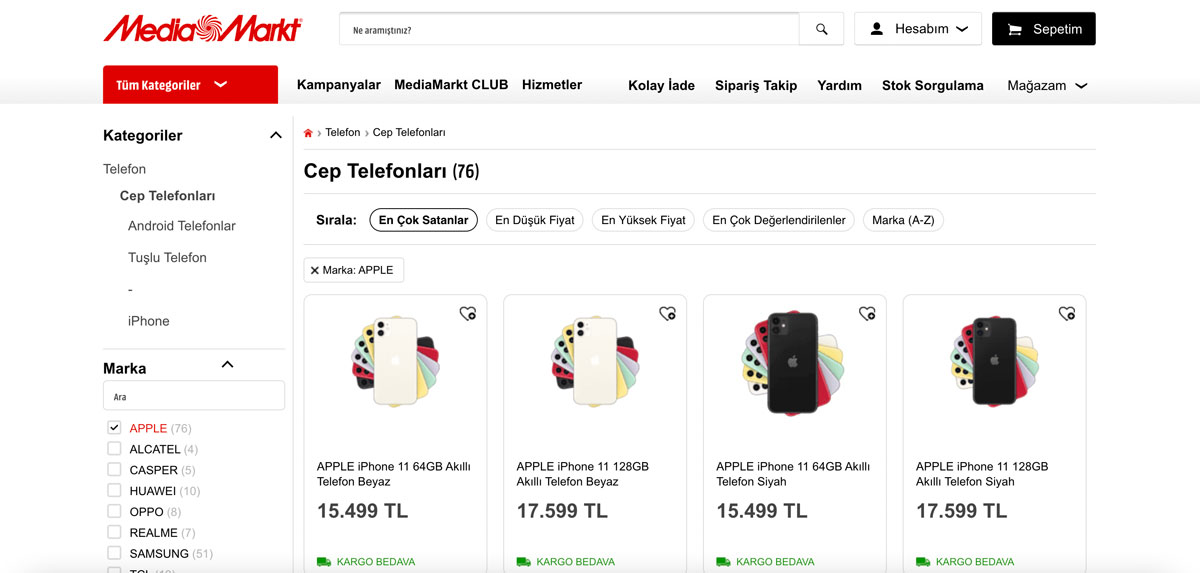
Task: Enable the SAMSUNG brand filter
Action: click(114, 553)
